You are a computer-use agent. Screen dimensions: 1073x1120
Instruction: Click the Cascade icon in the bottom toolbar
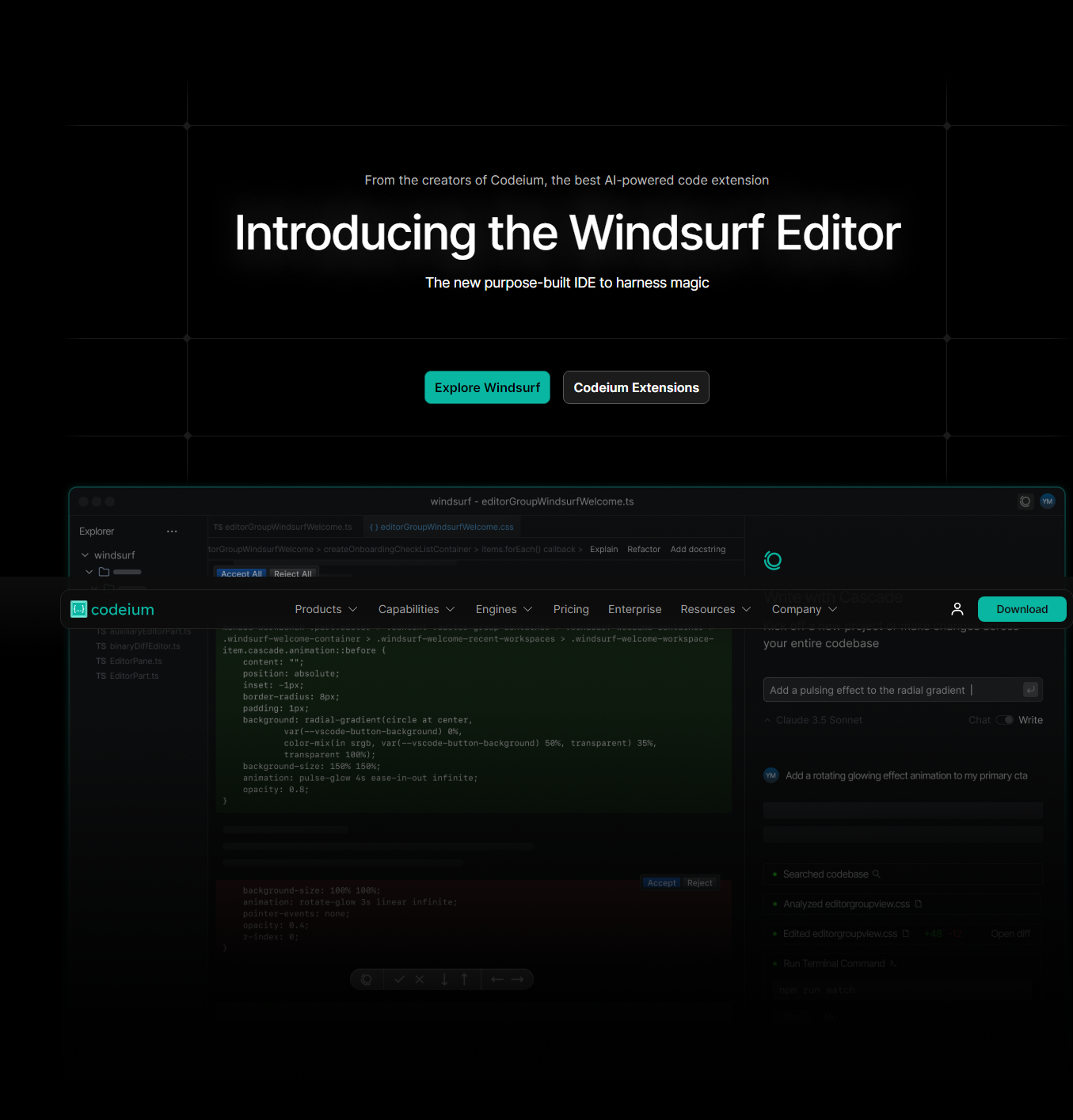[x=367, y=980]
